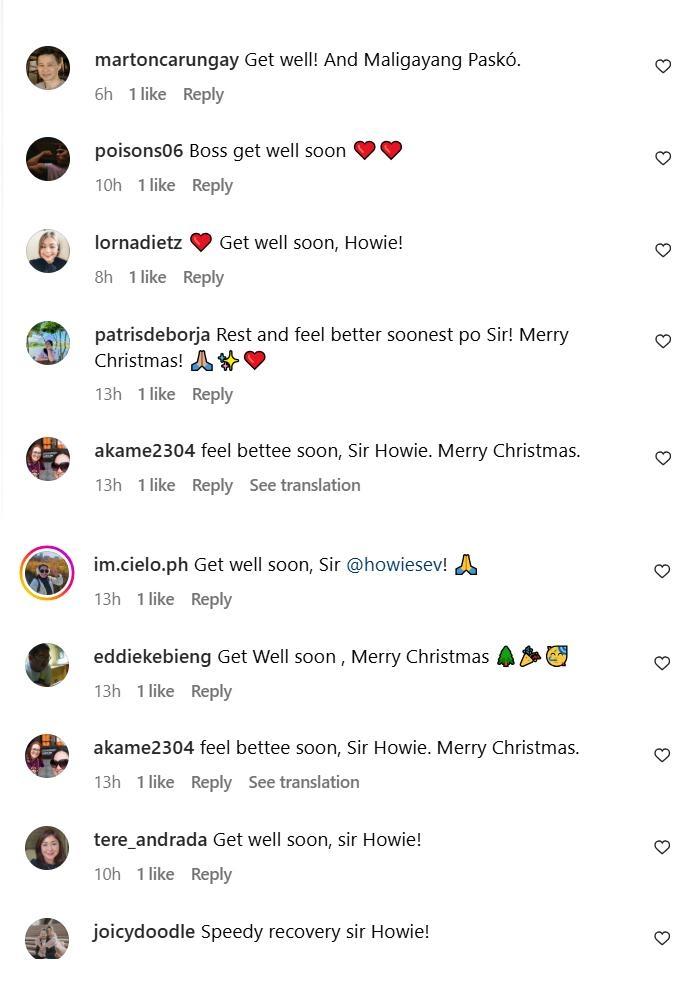This screenshot has width=685, height=987.
Task: View im.cielo.ph's story from the ringed avatar
Action: (x=47, y=573)
